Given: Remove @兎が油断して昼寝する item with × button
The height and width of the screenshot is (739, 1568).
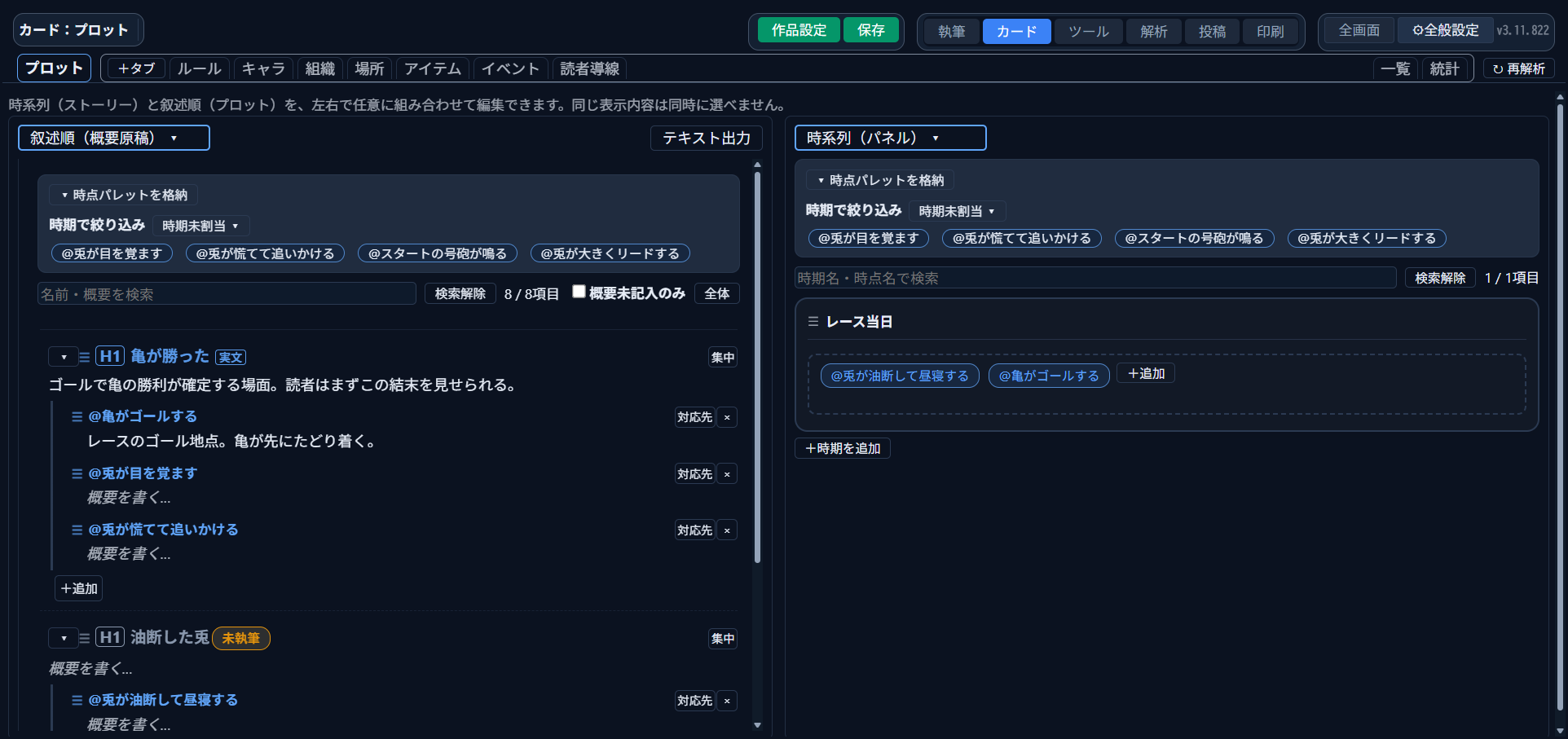Looking at the screenshot, I should pos(727,701).
